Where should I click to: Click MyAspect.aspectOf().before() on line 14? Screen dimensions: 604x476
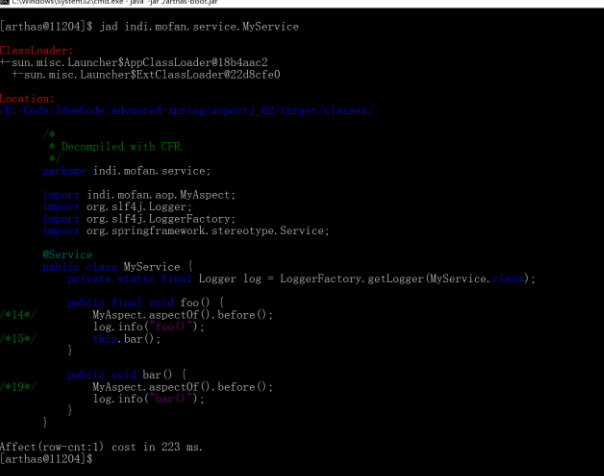point(183,315)
